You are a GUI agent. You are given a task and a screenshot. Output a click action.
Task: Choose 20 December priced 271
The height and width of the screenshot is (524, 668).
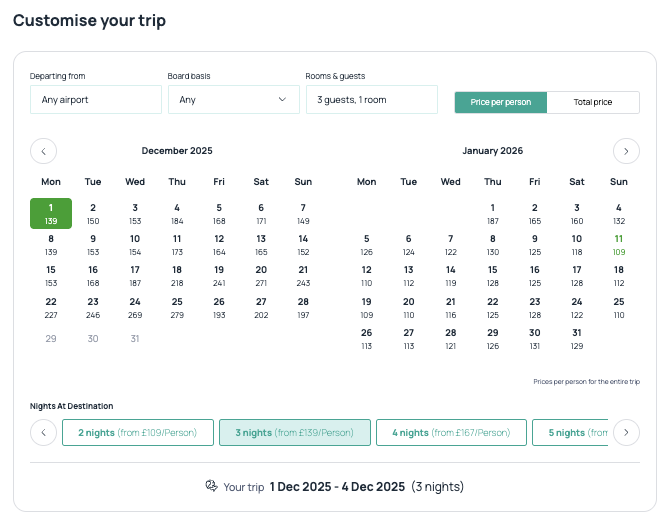tap(261, 276)
